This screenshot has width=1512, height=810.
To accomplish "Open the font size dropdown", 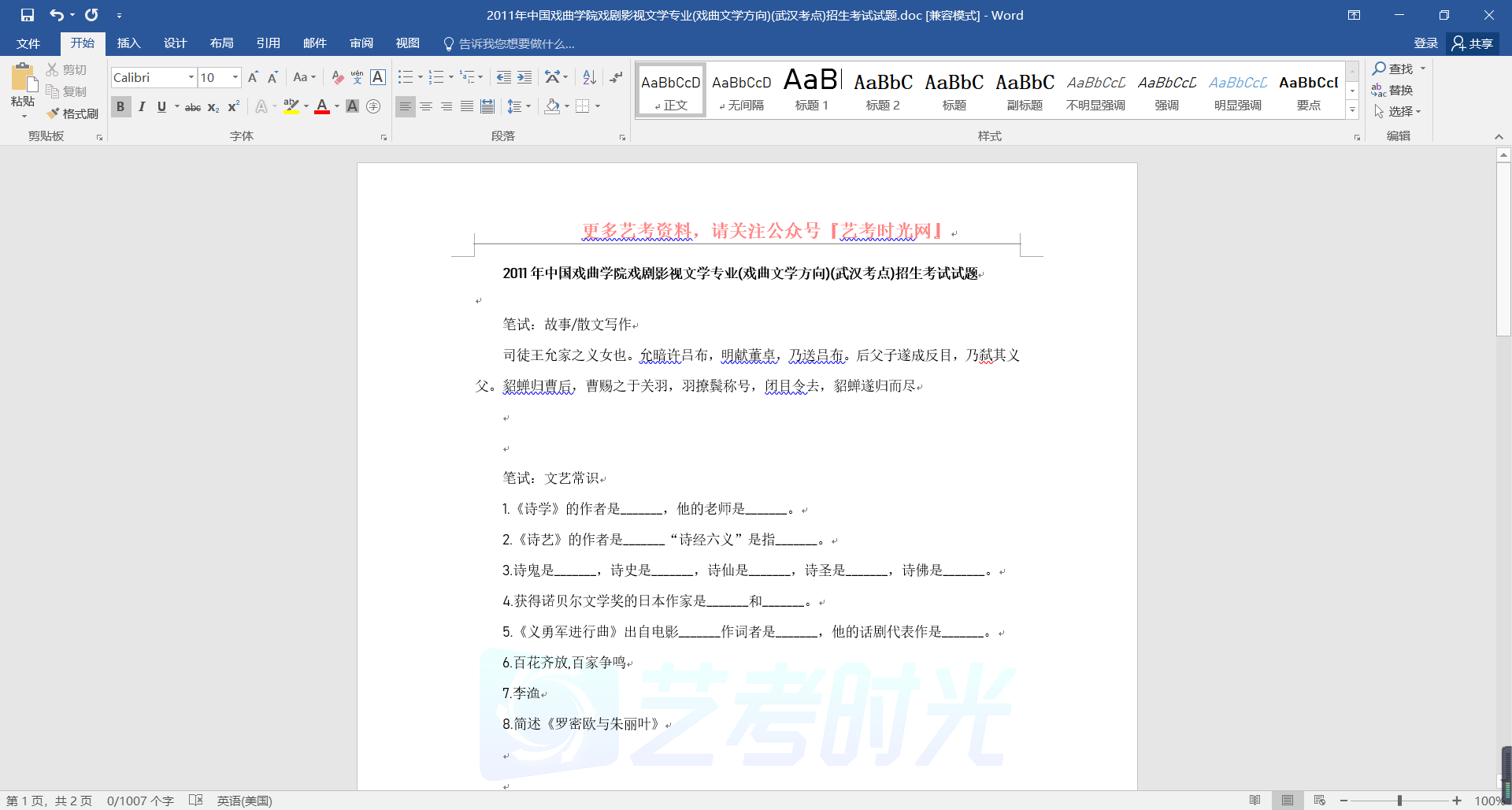I will 235,77.
